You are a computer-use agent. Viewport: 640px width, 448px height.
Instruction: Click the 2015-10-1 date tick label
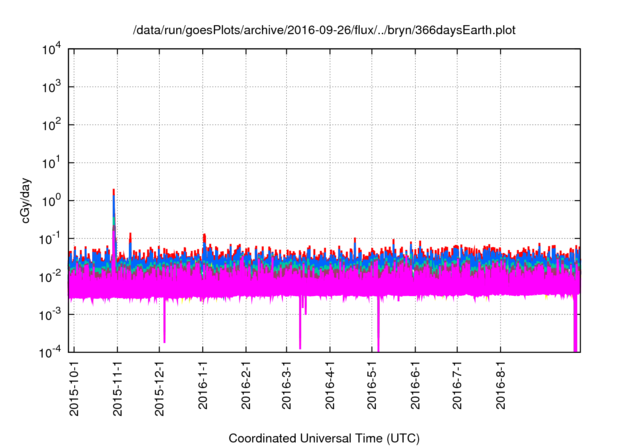click(75, 388)
